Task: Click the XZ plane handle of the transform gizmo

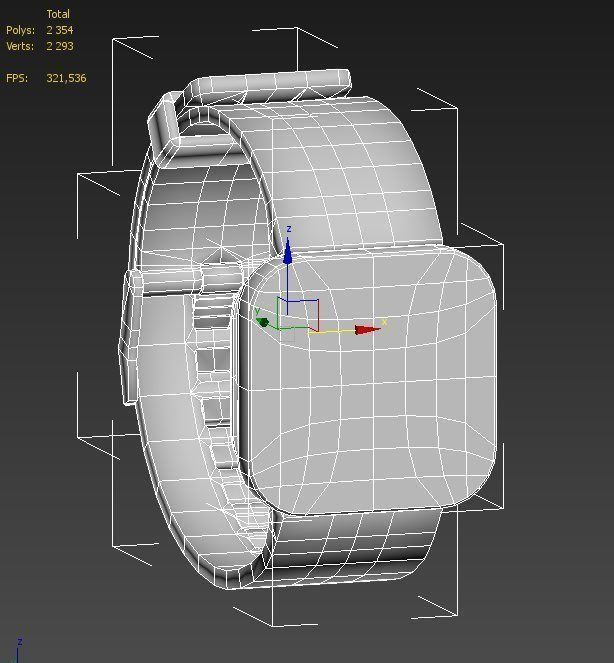Action: pos(303,315)
